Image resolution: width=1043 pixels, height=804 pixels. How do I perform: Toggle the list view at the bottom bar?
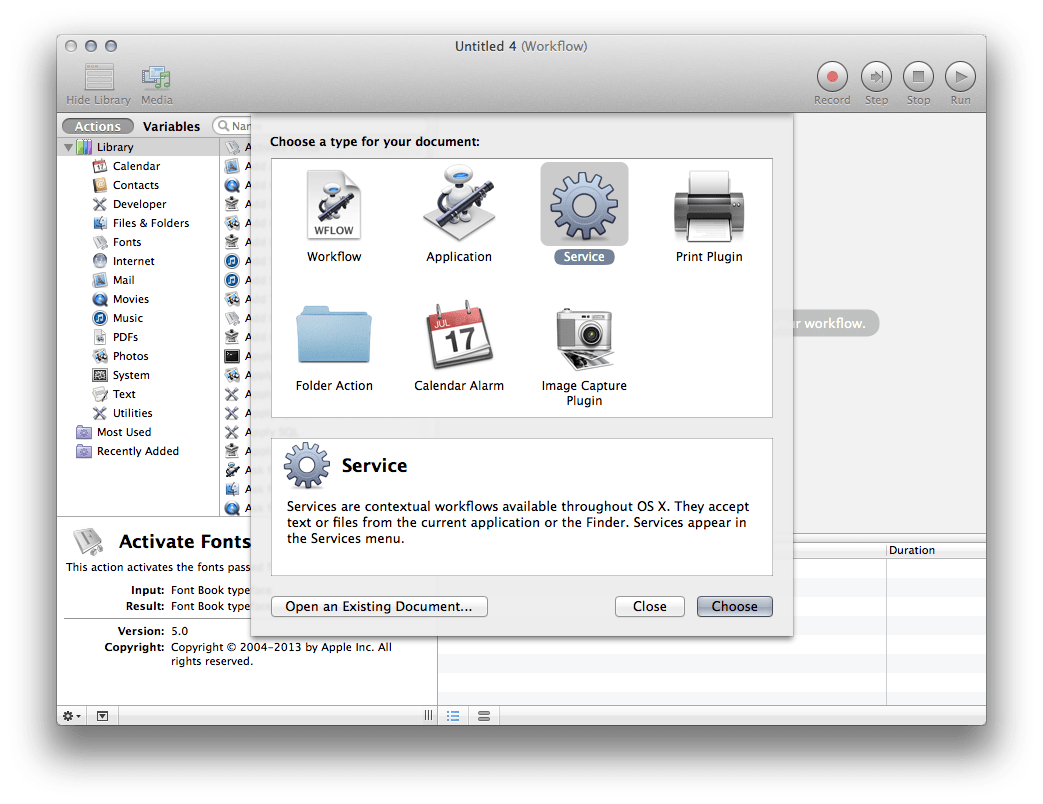tap(453, 715)
